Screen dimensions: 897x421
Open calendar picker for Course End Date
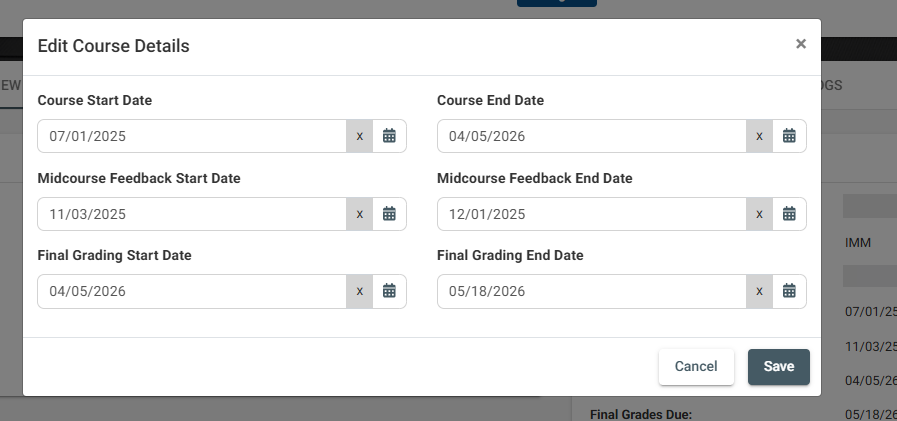(x=789, y=136)
